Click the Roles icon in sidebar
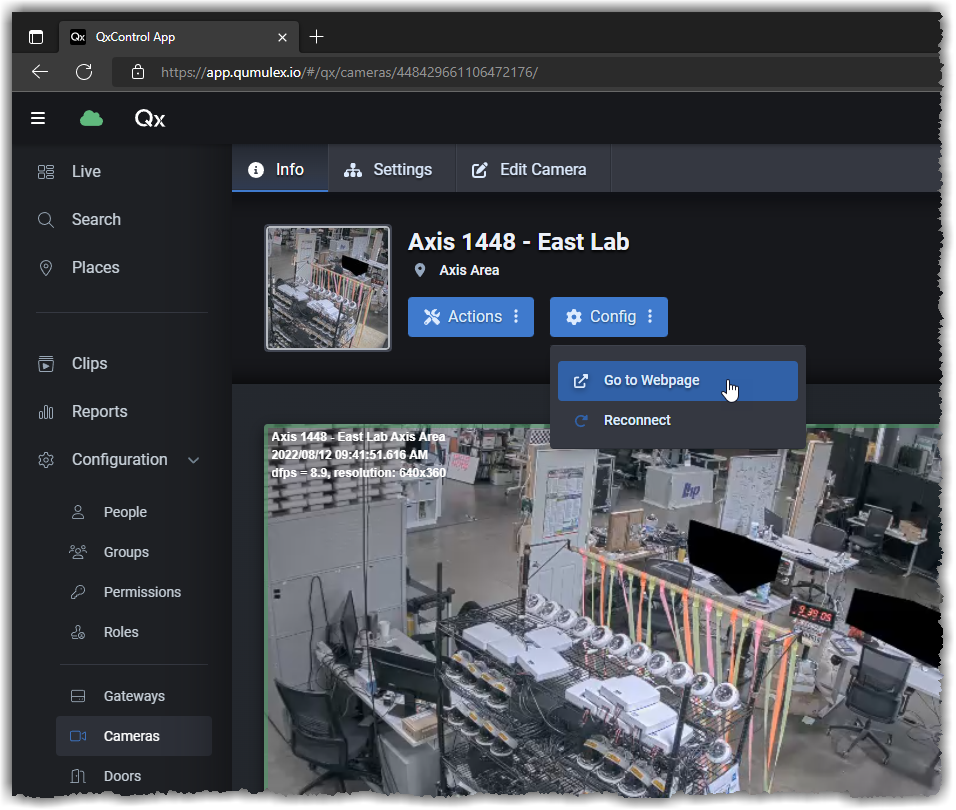This screenshot has height=810, width=956. point(78,632)
